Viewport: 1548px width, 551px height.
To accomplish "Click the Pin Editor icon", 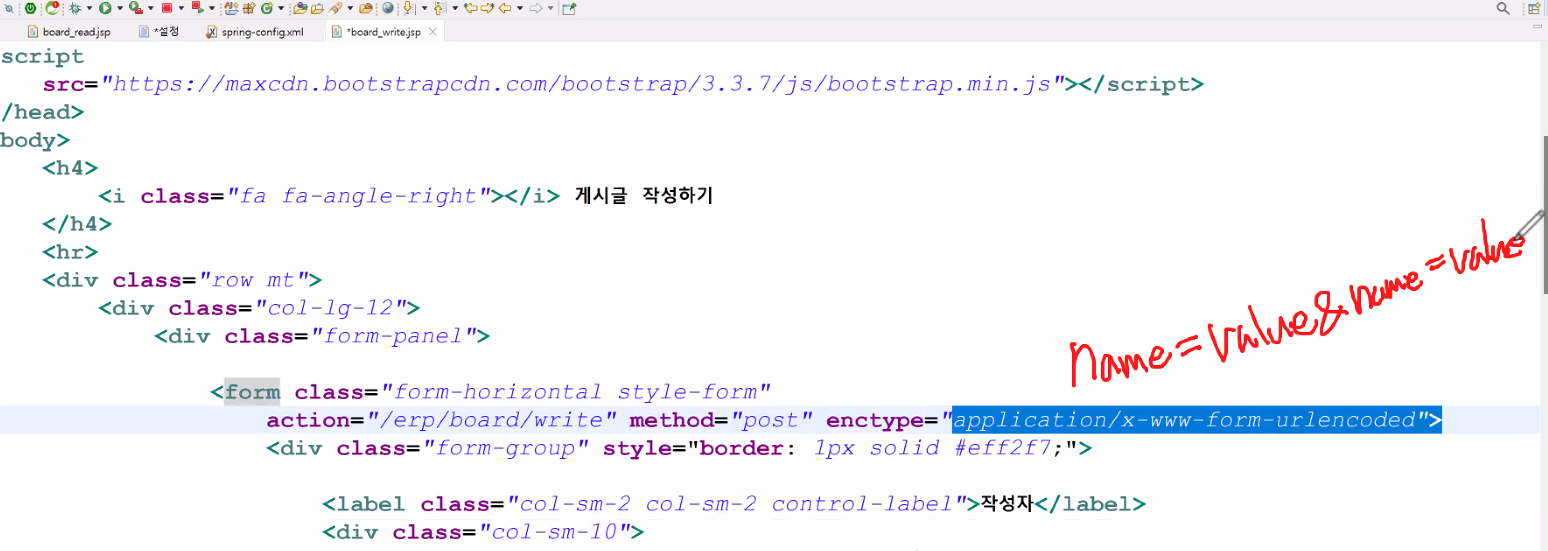I will tap(568, 8).
